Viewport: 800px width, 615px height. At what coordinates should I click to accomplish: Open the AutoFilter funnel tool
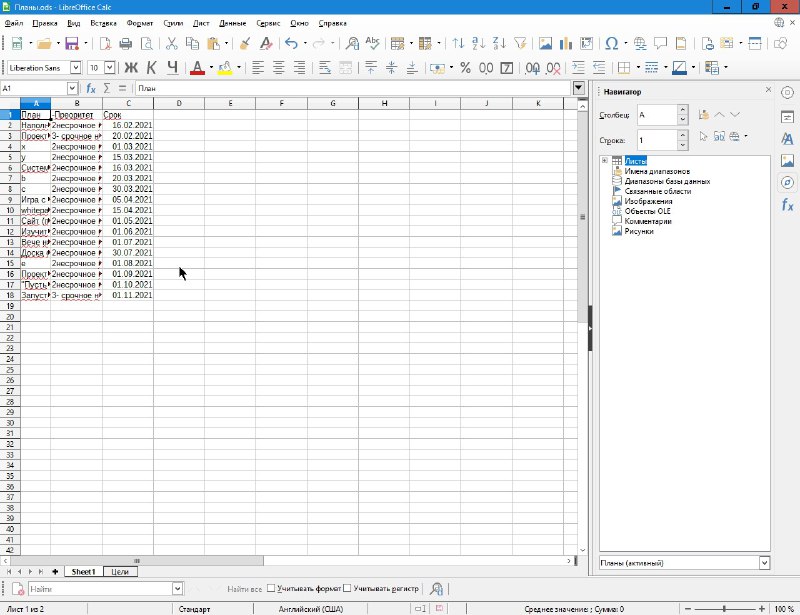(519, 44)
